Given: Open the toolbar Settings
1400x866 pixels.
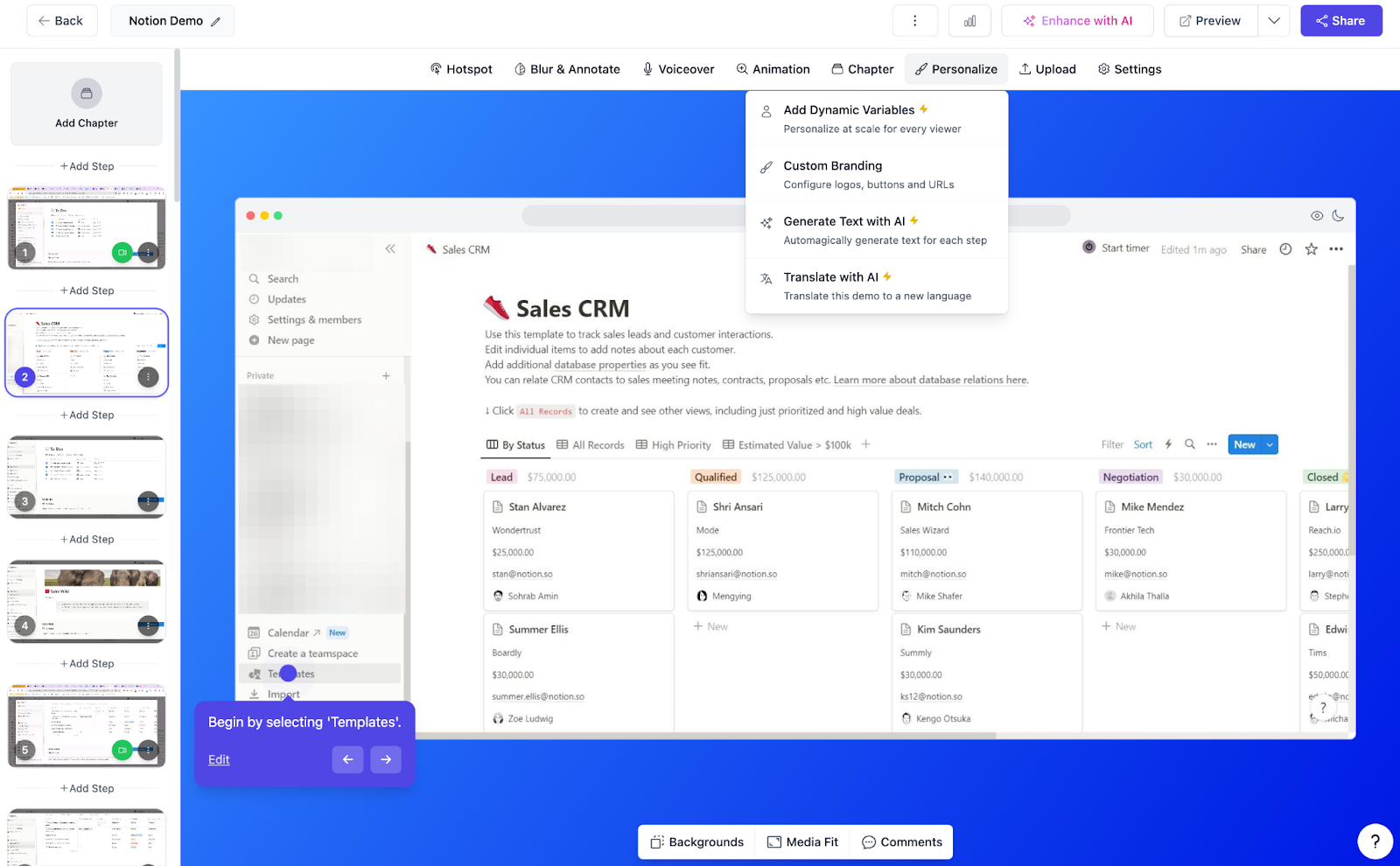Looking at the screenshot, I should click(1130, 69).
